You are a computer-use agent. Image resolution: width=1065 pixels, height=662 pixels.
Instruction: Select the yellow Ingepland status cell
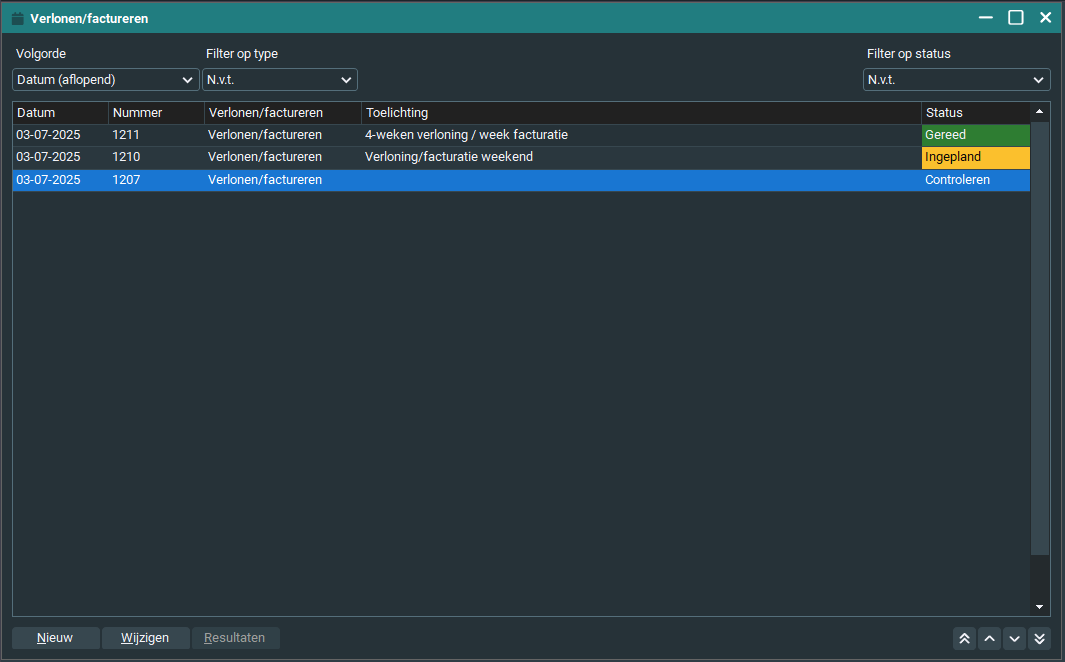(975, 158)
